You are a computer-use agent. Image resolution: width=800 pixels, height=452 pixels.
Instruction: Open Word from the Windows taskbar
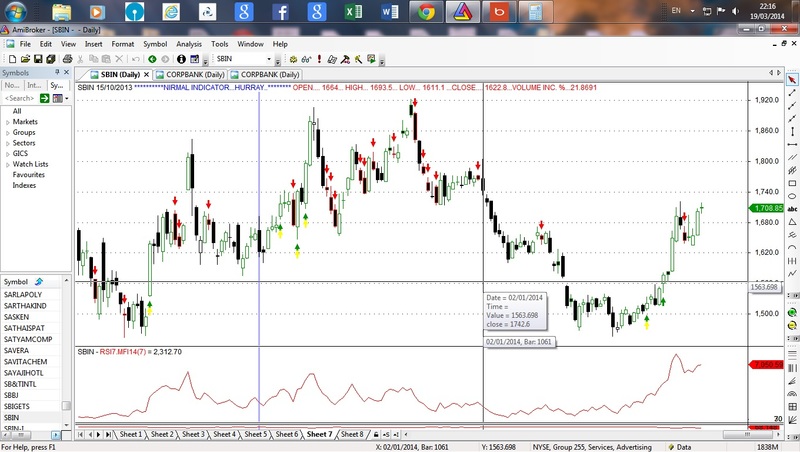click(390, 12)
